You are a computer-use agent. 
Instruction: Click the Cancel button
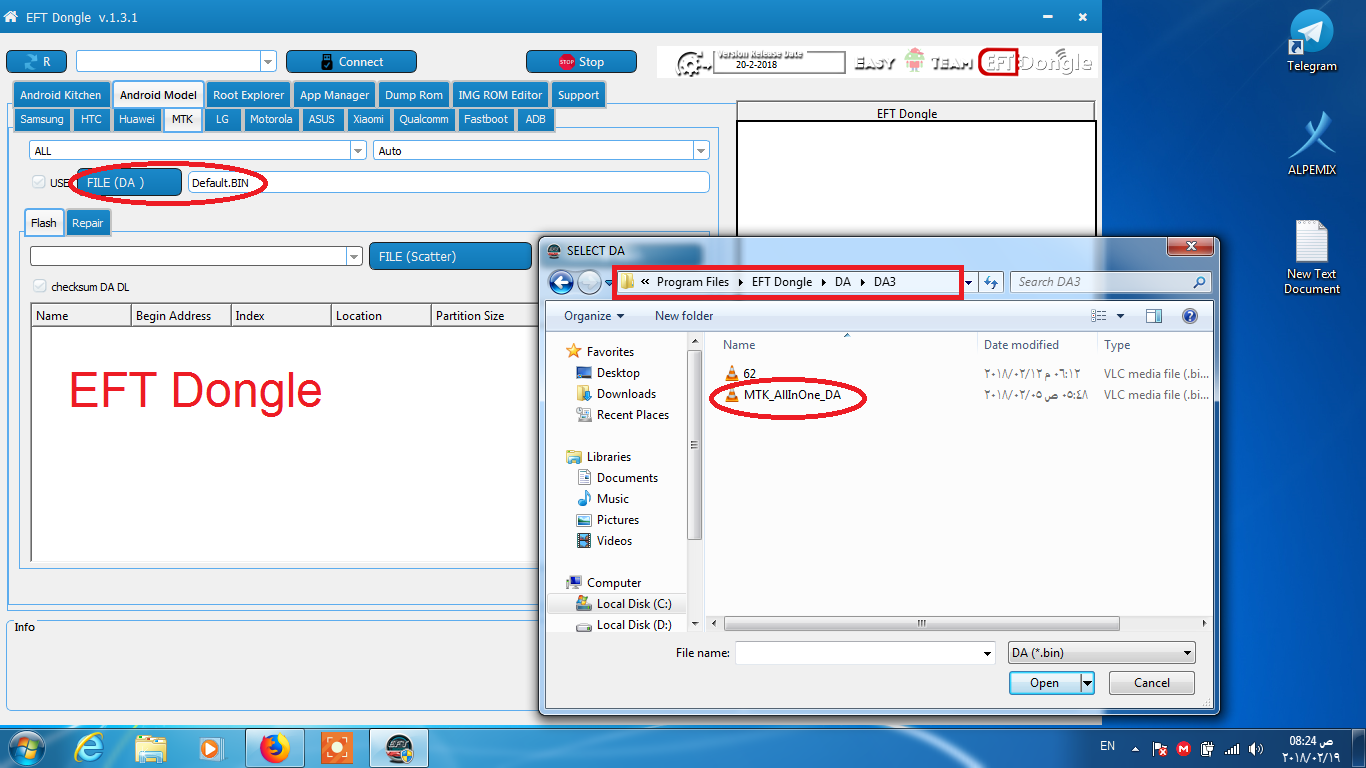tap(1152, 683)
